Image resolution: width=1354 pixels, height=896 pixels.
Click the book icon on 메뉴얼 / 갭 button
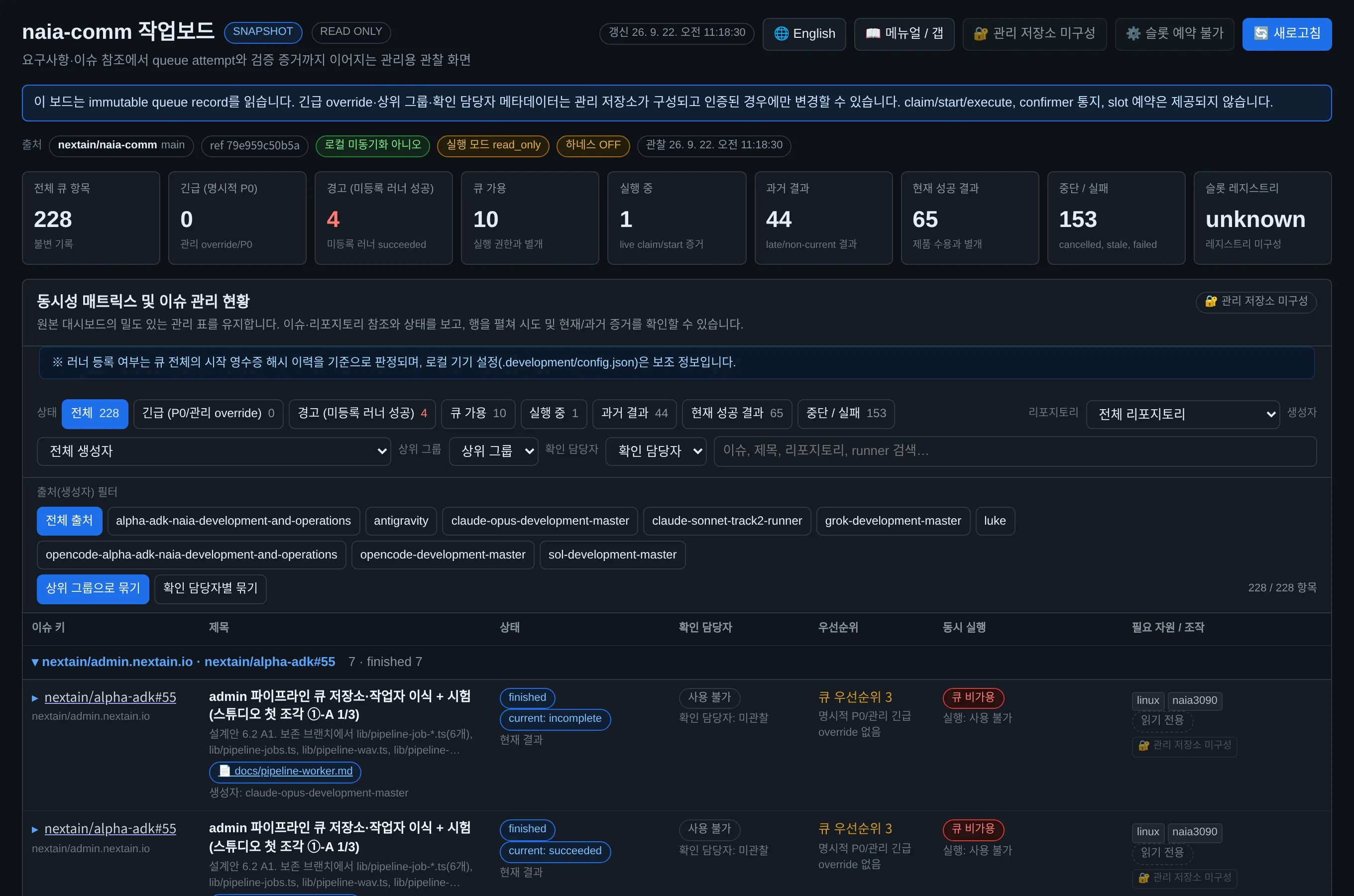[873, 34]
